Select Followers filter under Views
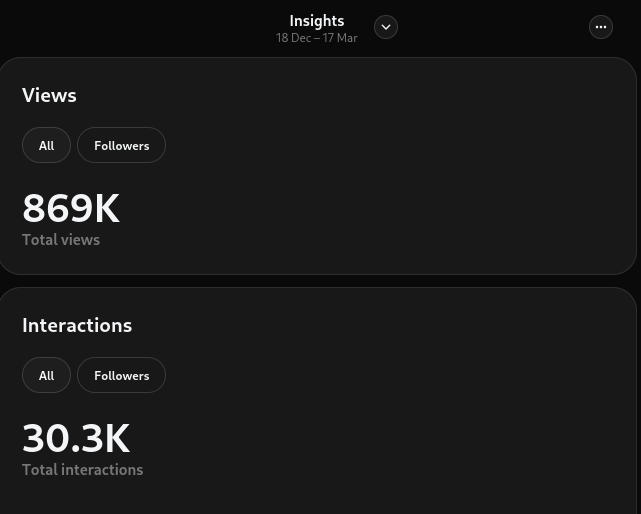 pos(122,146)
